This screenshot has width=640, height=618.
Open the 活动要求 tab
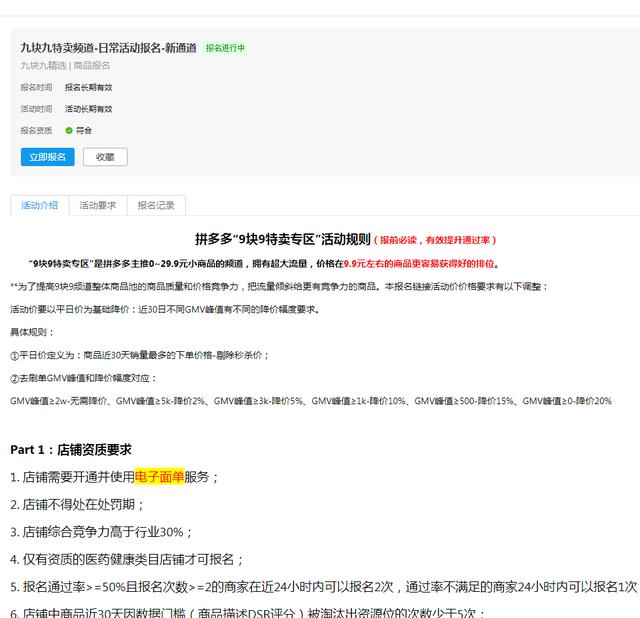click(x=98, y=205)
